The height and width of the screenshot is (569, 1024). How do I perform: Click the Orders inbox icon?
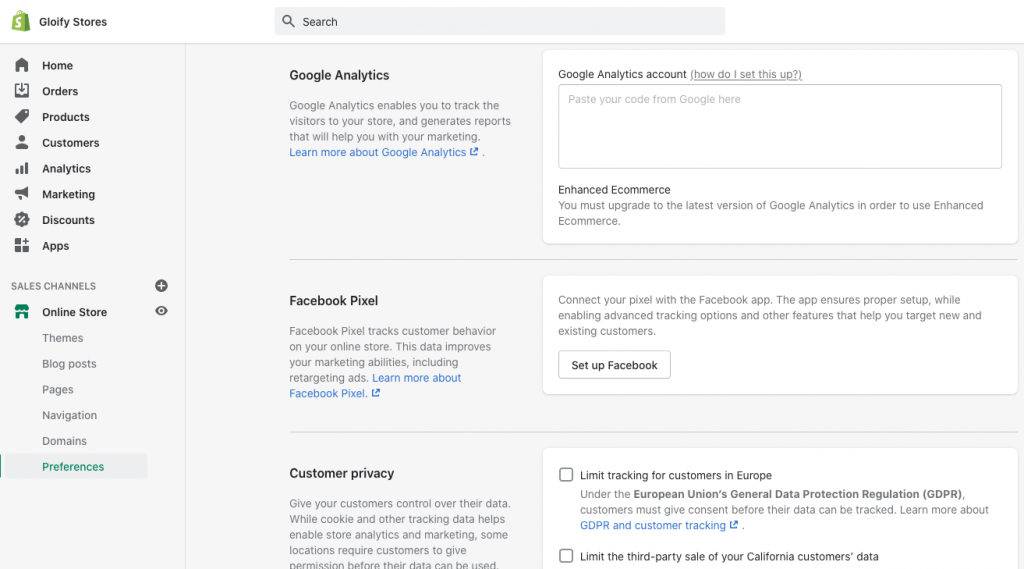[22, 91]
